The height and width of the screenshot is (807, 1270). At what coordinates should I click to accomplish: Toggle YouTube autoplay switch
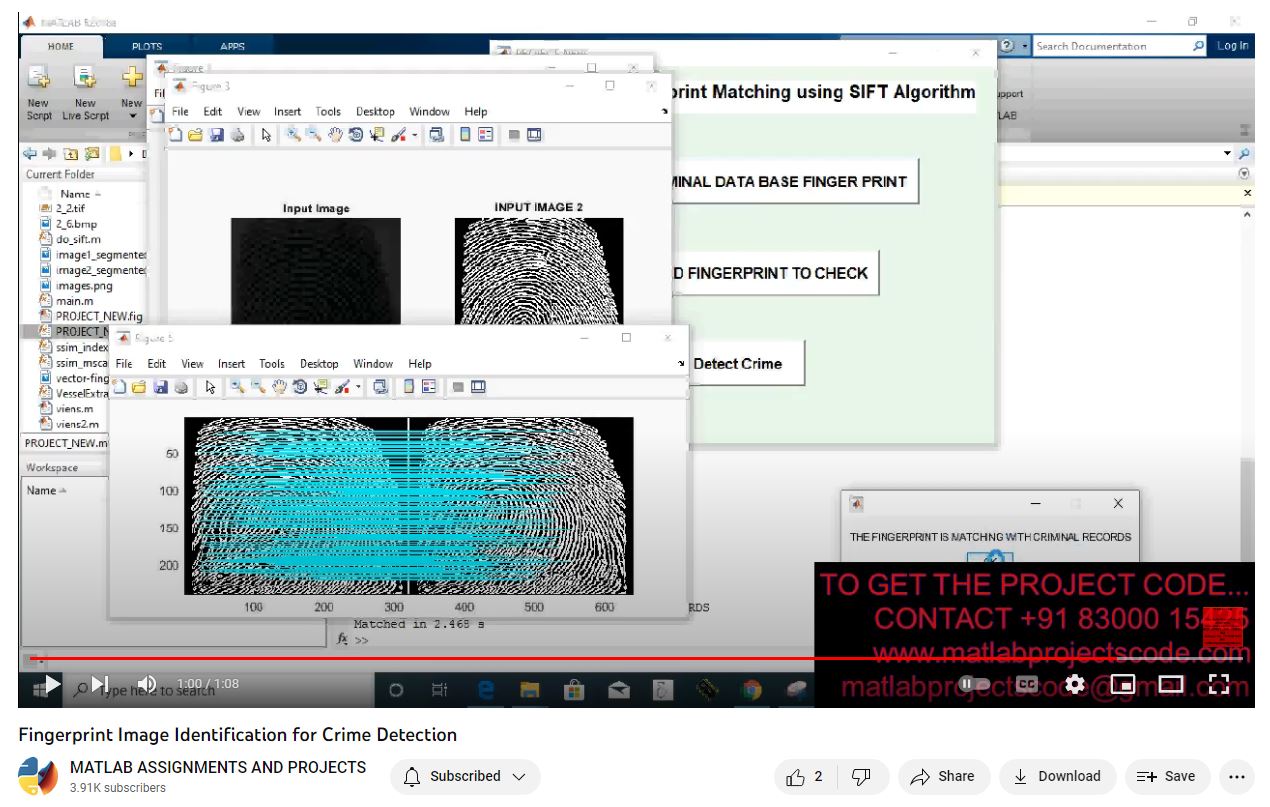click(974, 684)
